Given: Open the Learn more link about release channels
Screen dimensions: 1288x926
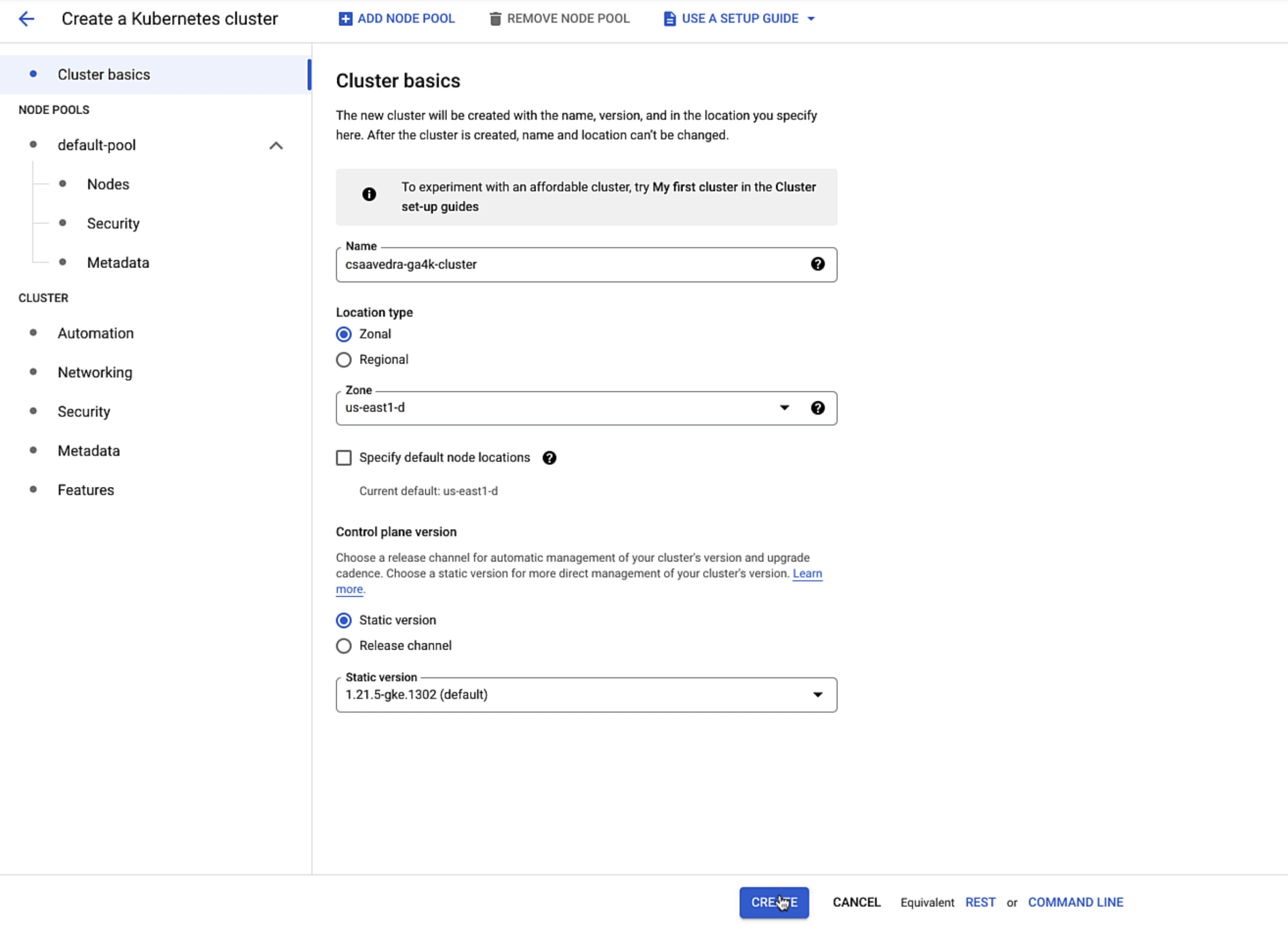Looking at the screenshot, I should click(806, 573).
